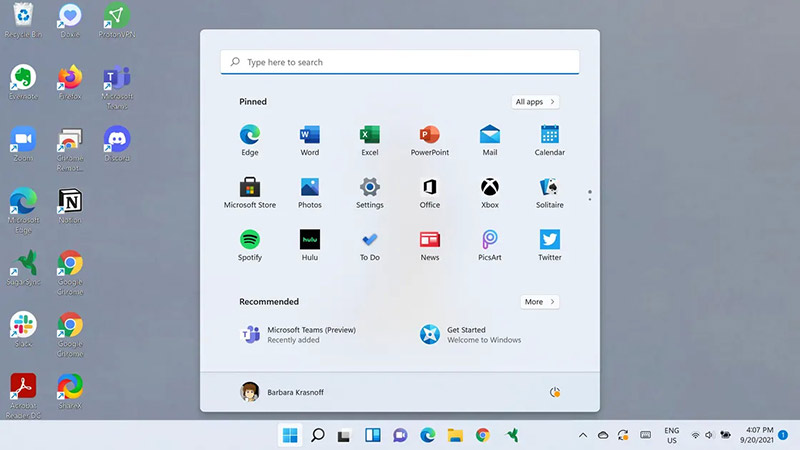The width and height of the screenshot is (800, 450).
Task: Select the SugarSync desktop shortcut
Action: 23,267
